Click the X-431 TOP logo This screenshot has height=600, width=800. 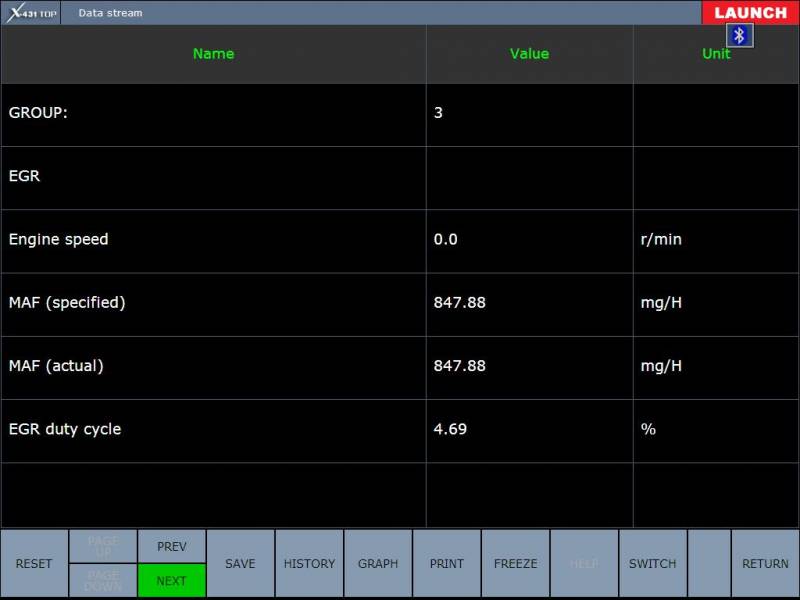click(31, 13)
